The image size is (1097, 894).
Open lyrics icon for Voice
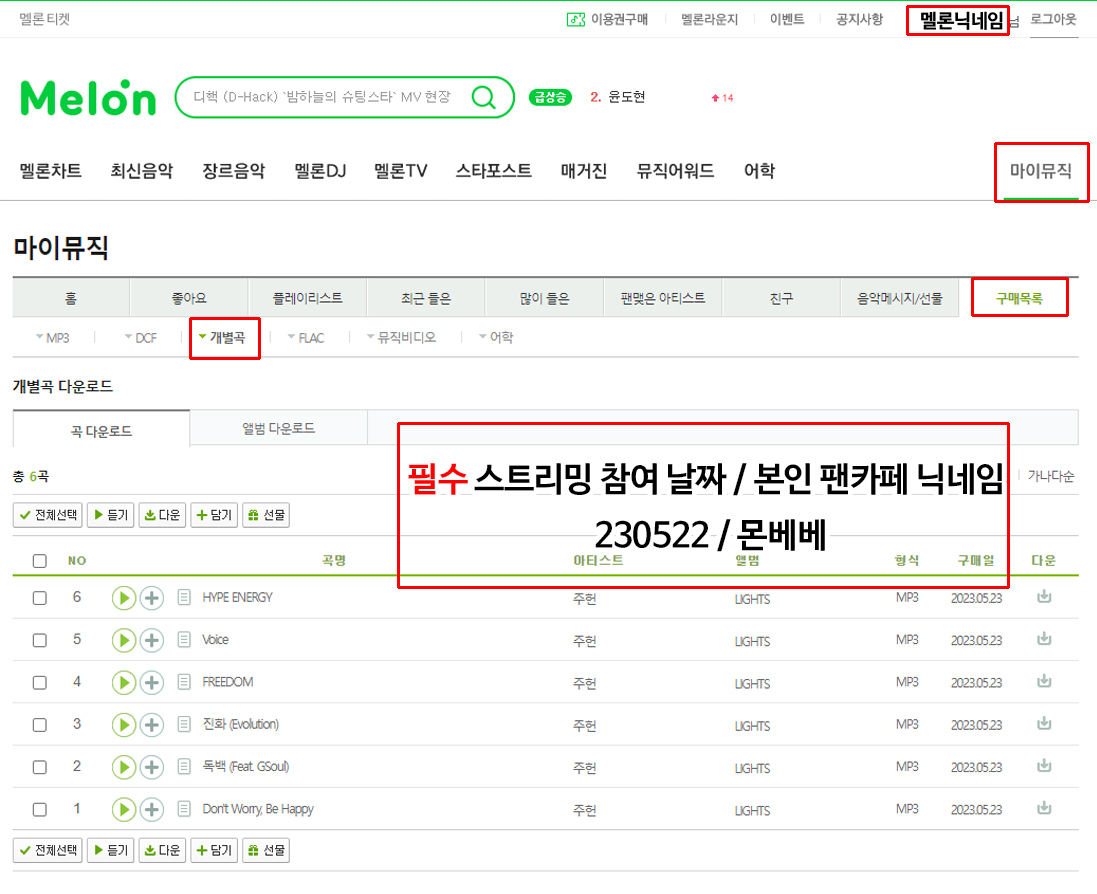184,639
